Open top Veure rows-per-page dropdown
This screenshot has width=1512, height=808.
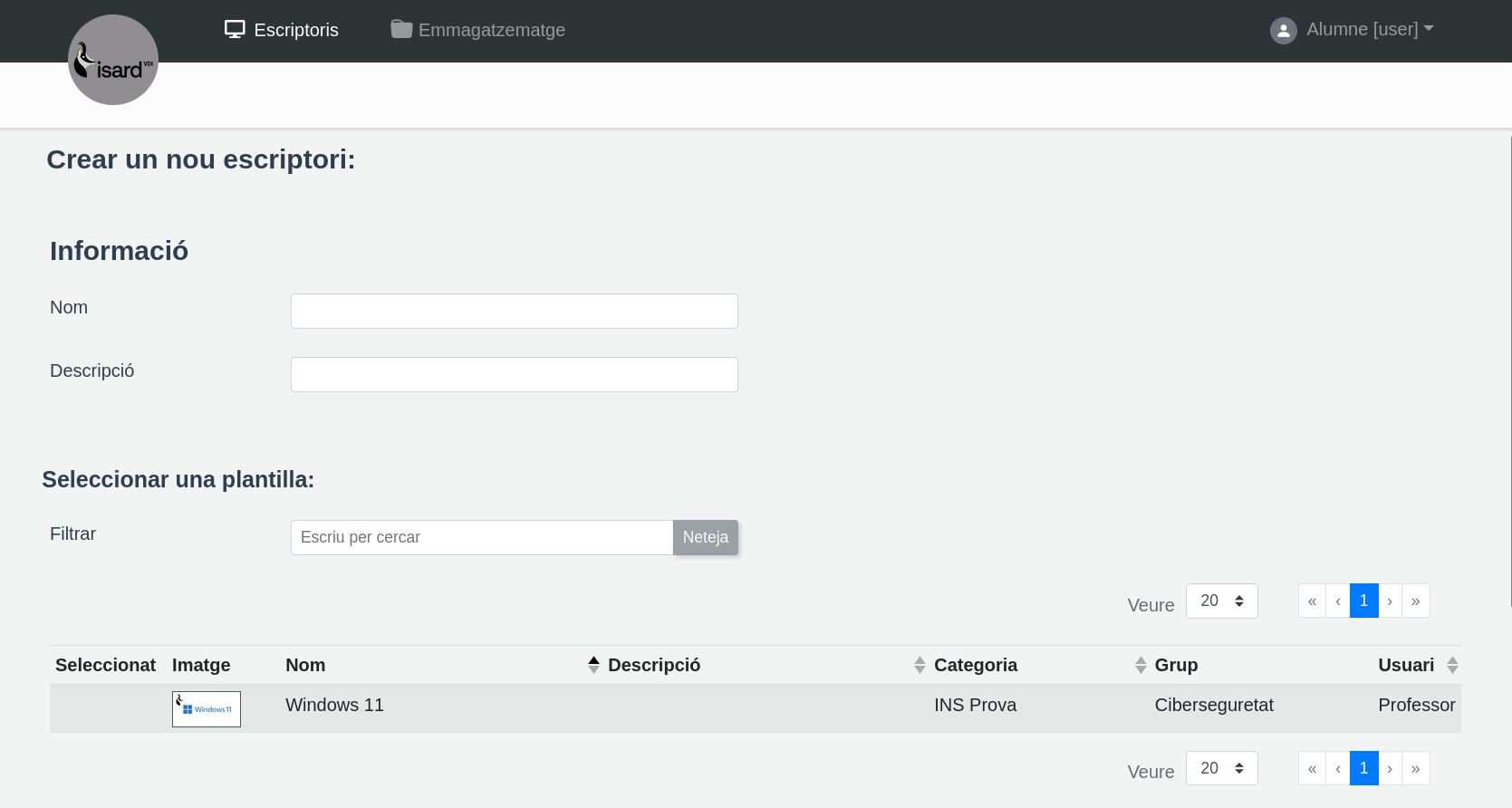[x=1221, y=601]
